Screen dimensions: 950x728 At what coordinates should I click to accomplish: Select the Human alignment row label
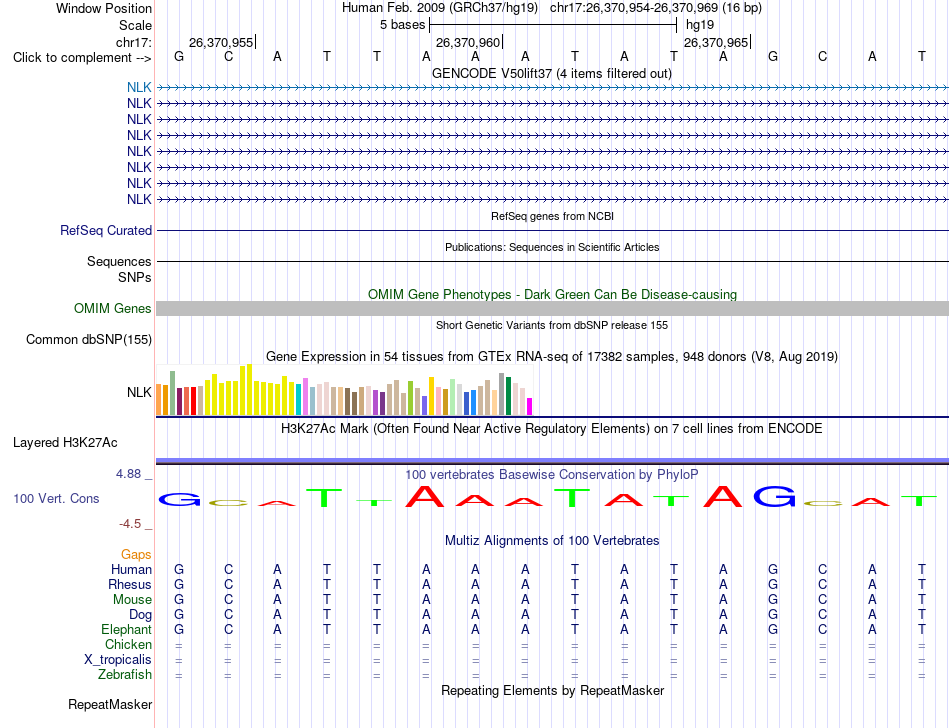click(x=131, y=569)
